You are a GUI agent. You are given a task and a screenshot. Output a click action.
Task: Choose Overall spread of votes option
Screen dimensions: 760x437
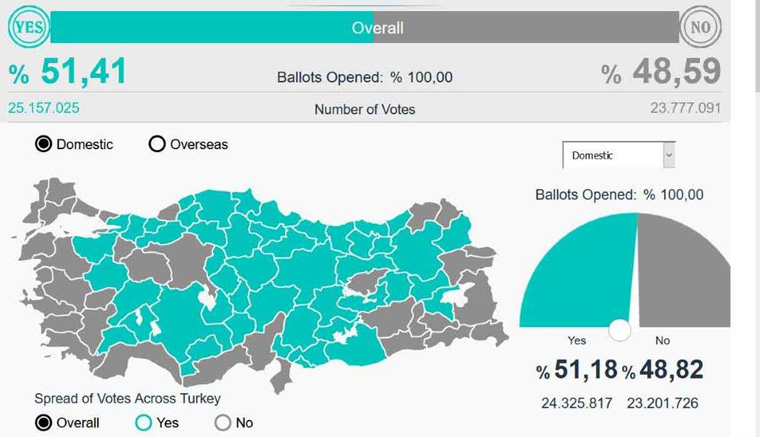pyautogui.click(x=44, y=422)
